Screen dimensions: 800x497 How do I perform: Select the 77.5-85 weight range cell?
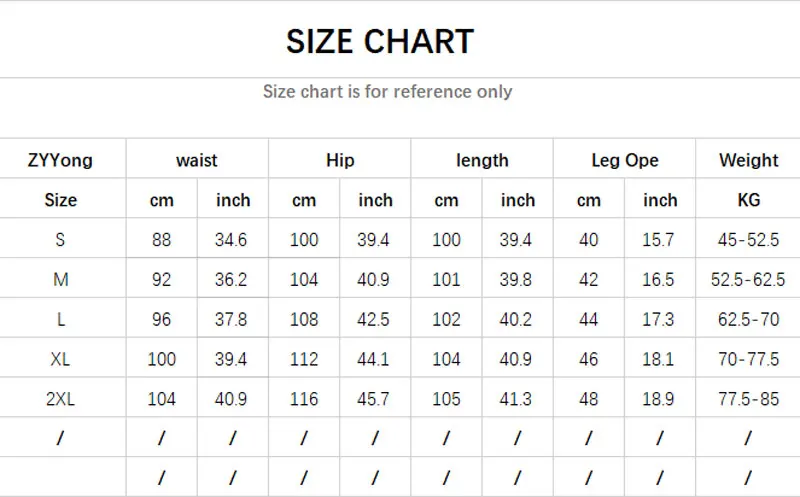coord(748,399)
